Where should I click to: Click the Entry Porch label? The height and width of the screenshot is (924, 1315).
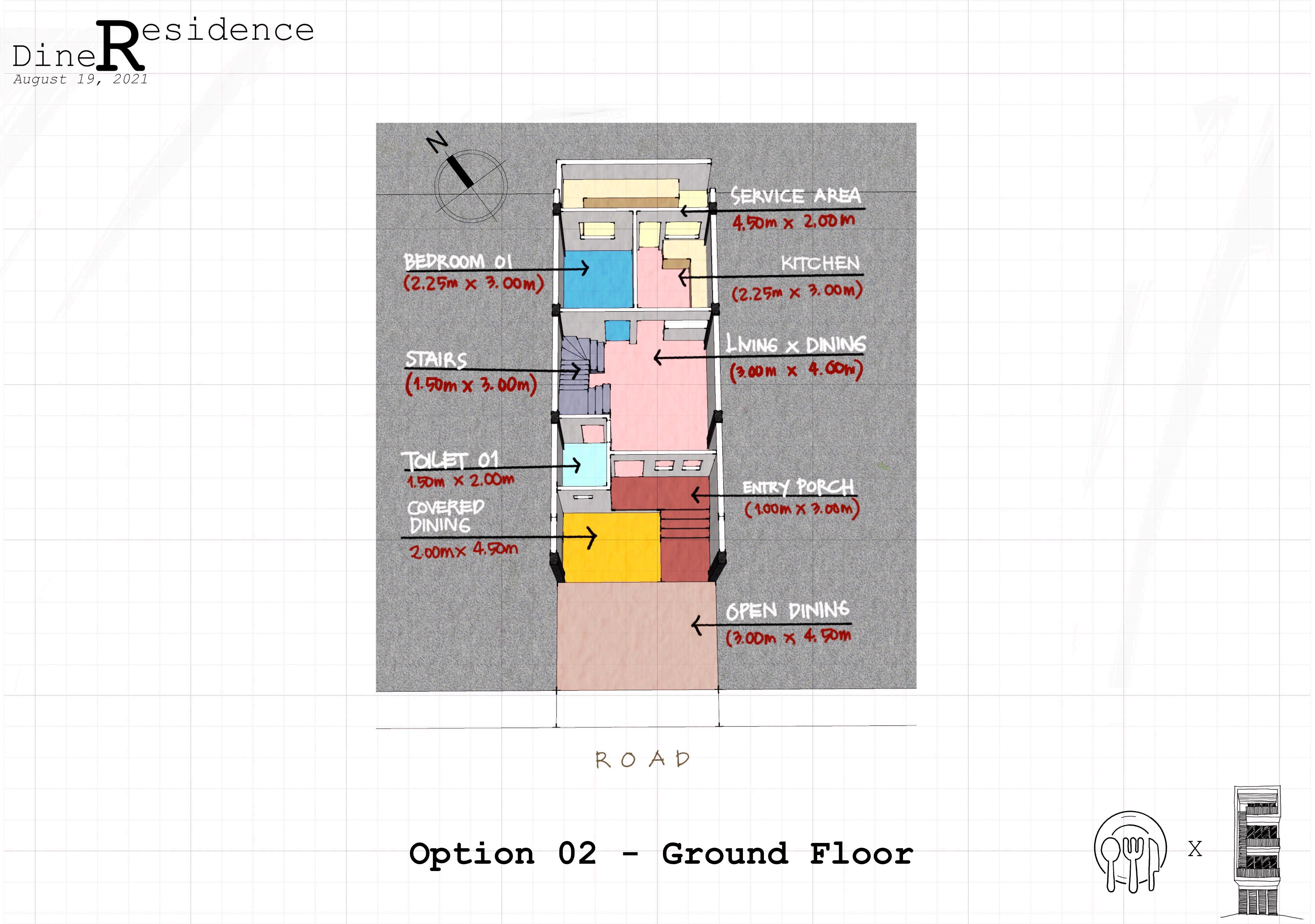click(798, 487)
